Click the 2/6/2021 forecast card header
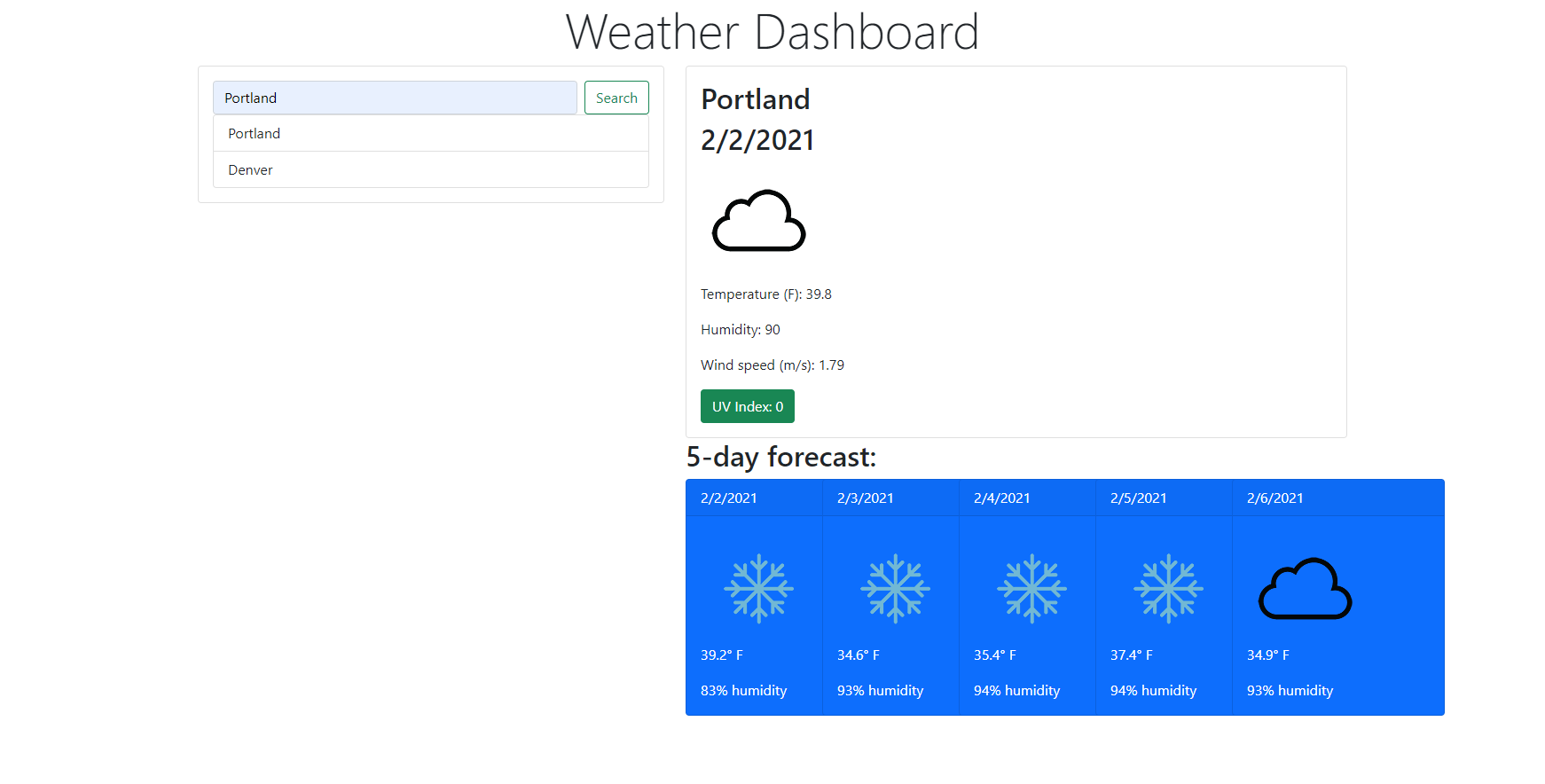Screen dimensions: 1545x784 tap(1338, 498)
